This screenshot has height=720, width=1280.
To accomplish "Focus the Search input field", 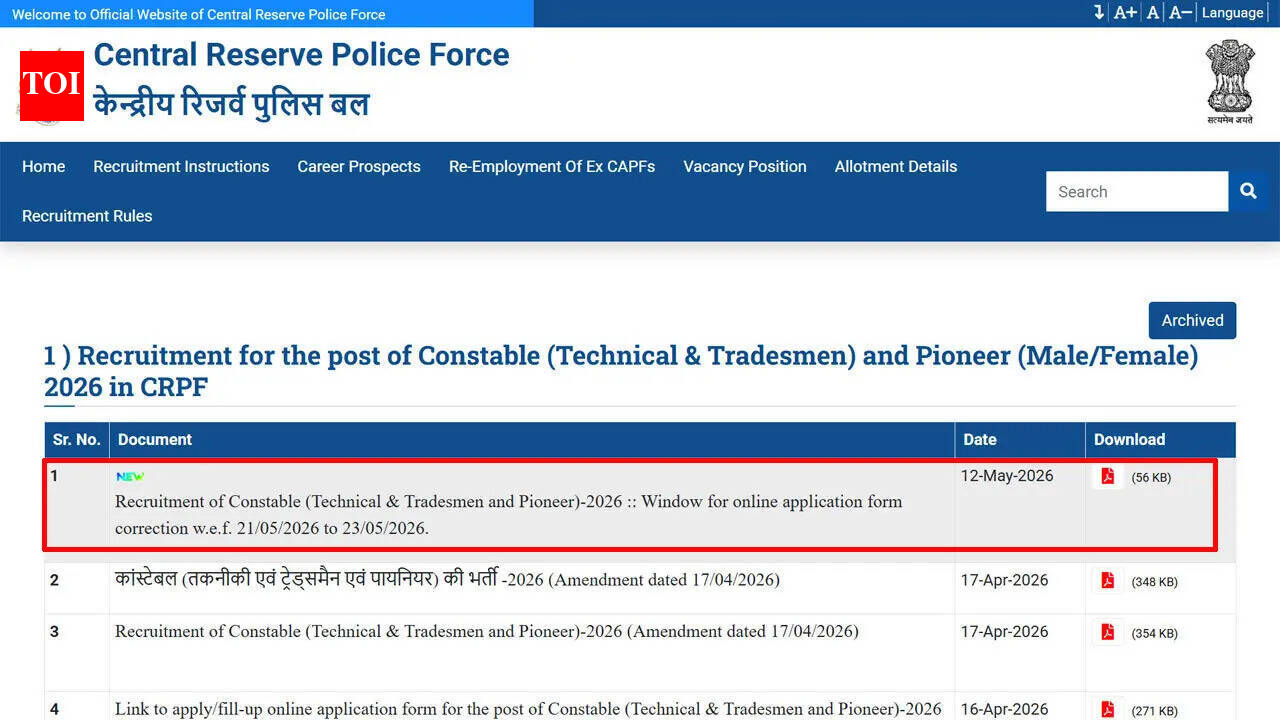I will point(1137,191).
